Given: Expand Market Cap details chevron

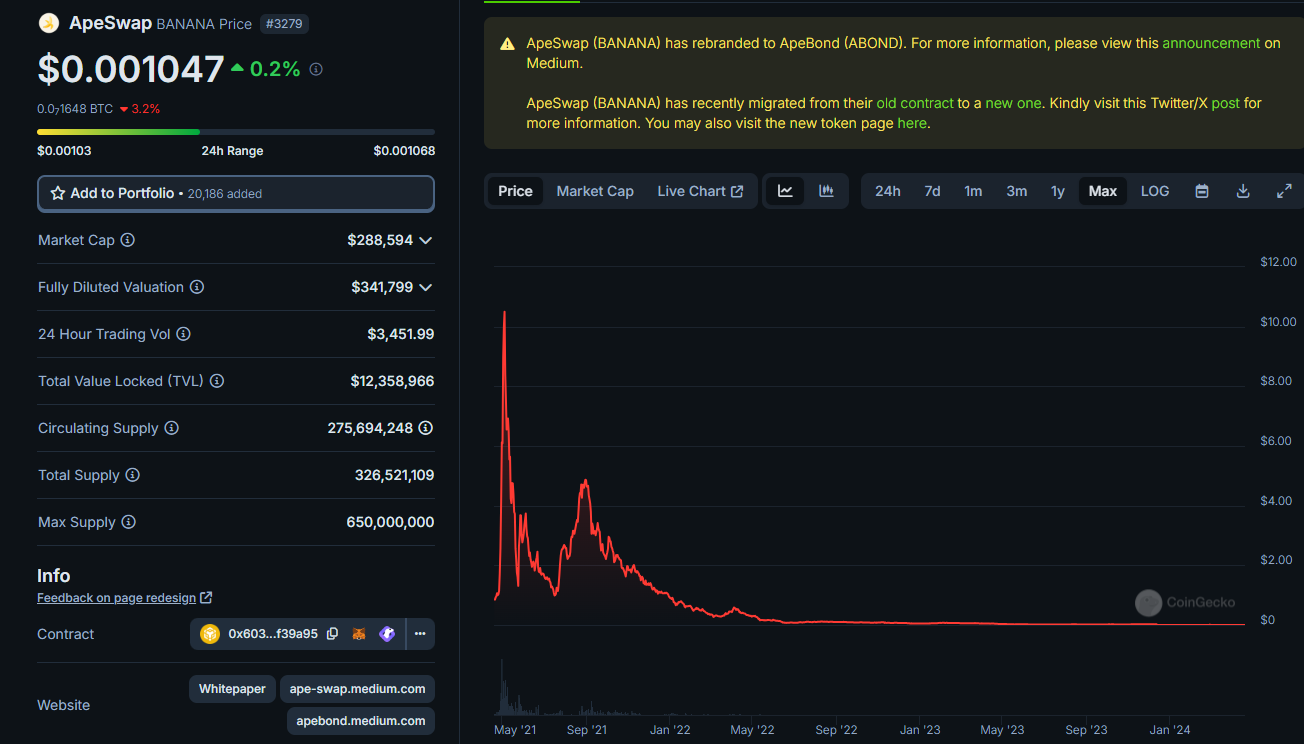Looking at the screenshot, I should 426,240.
